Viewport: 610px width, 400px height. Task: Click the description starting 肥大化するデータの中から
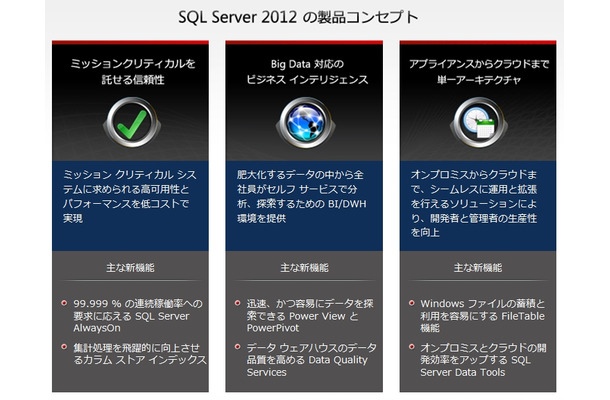[302, 196]
